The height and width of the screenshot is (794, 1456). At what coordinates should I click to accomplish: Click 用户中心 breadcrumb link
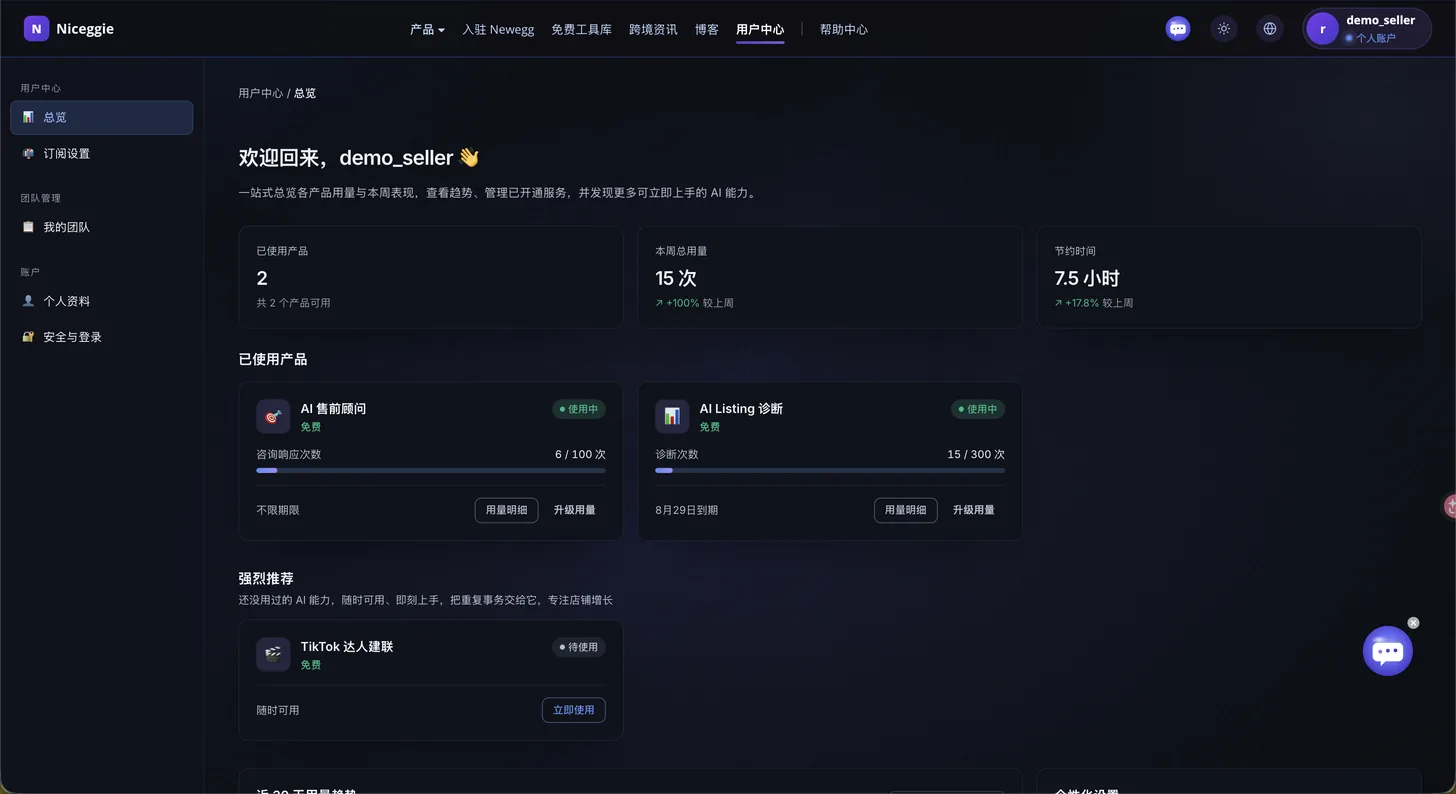260,93
